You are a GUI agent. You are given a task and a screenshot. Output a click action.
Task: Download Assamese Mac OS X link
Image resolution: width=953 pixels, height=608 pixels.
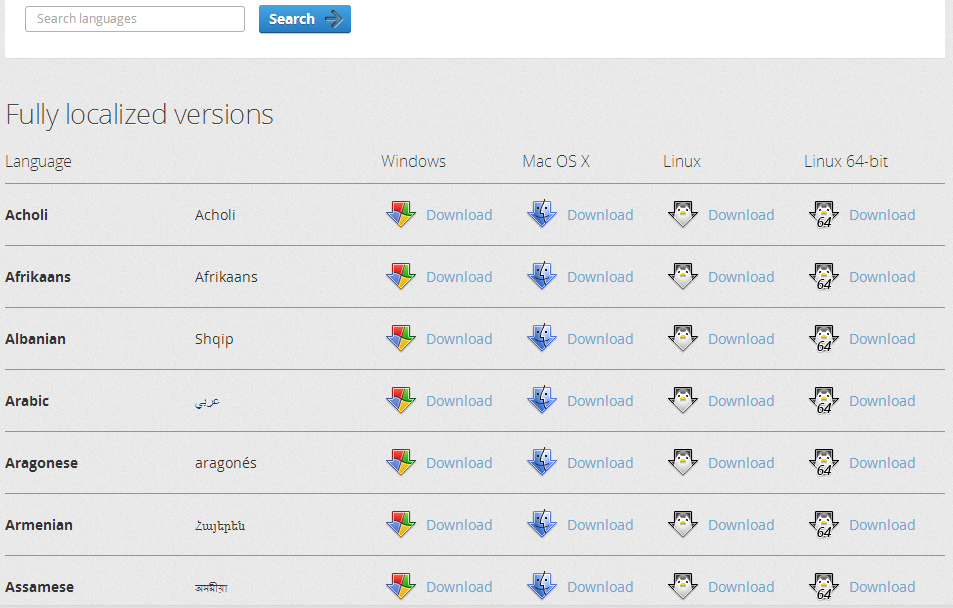point(600,587)
